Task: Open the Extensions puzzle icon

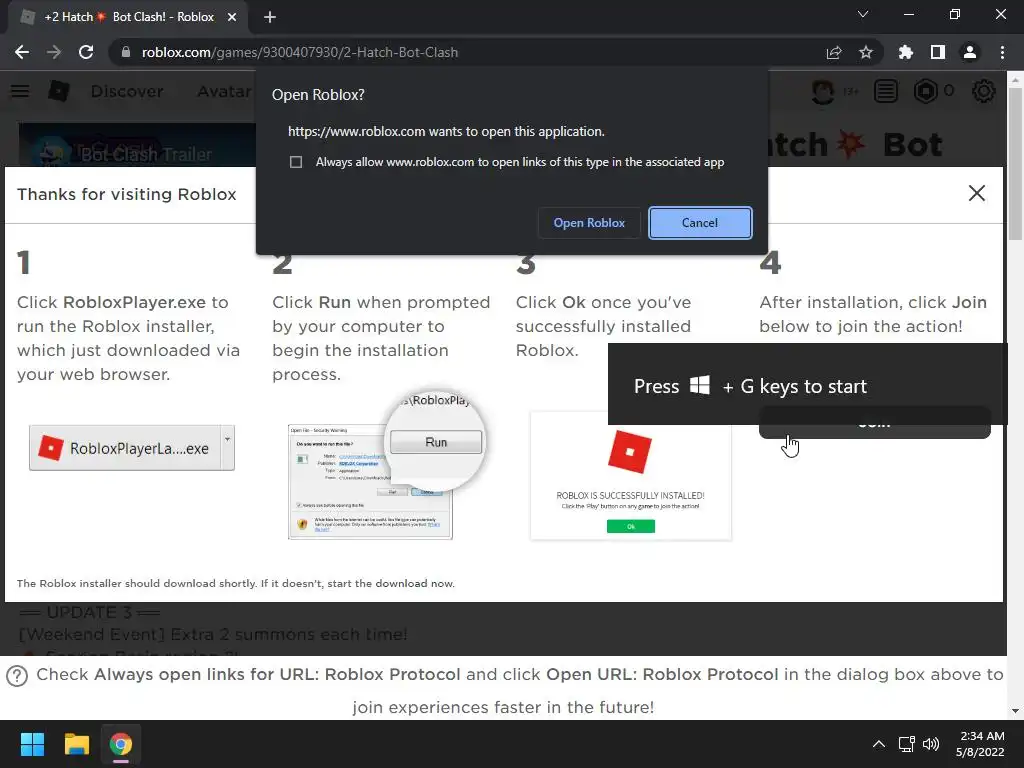Action: 906,52
